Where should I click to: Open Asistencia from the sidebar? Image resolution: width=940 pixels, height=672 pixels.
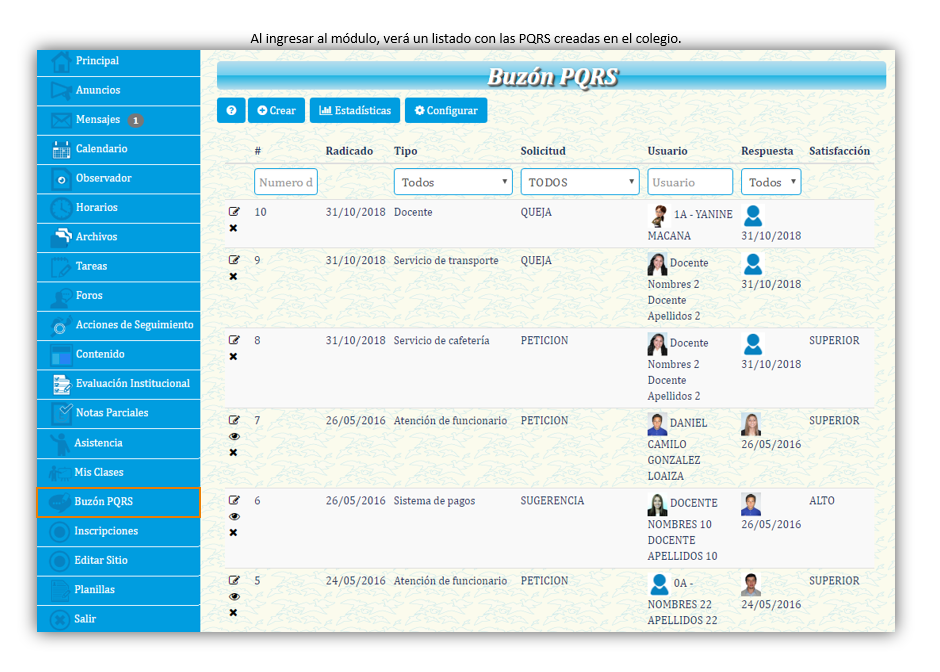pos(118,444)
